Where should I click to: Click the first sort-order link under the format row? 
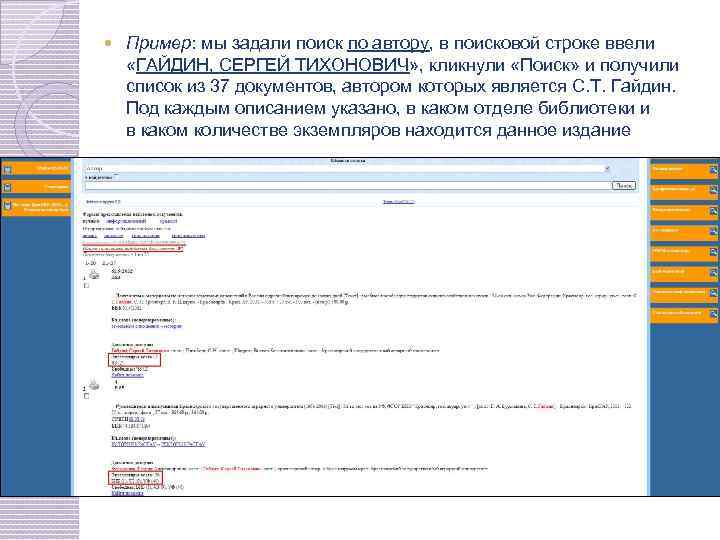pyautogui.click(x=90, y=236)
